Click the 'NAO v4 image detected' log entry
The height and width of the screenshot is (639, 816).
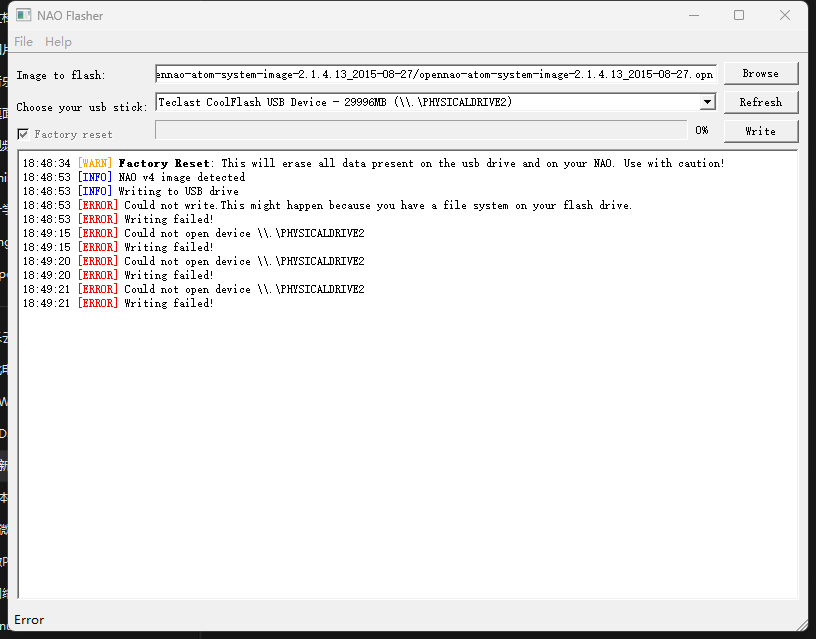click(181, 177)
